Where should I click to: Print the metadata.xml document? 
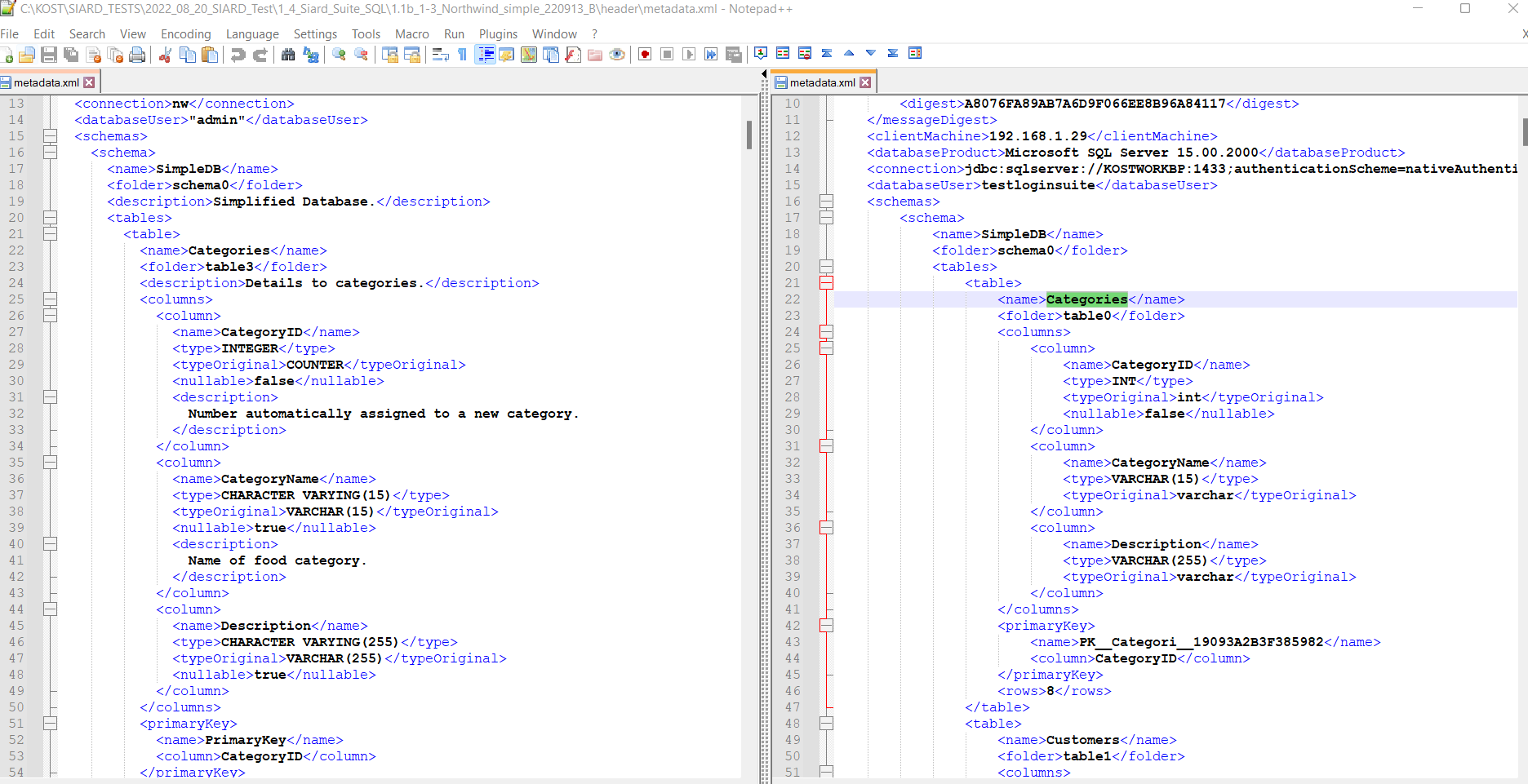point(137,54)
